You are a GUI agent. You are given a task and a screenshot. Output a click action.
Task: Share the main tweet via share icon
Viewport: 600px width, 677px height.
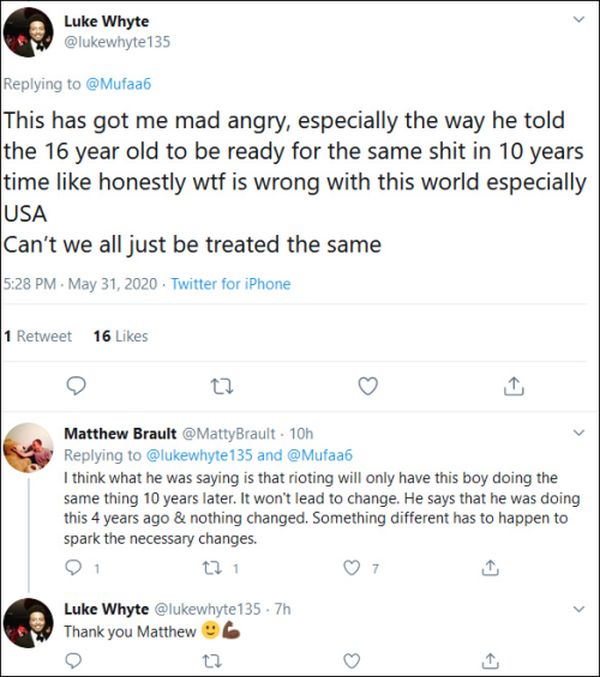(x=513, y=385)
